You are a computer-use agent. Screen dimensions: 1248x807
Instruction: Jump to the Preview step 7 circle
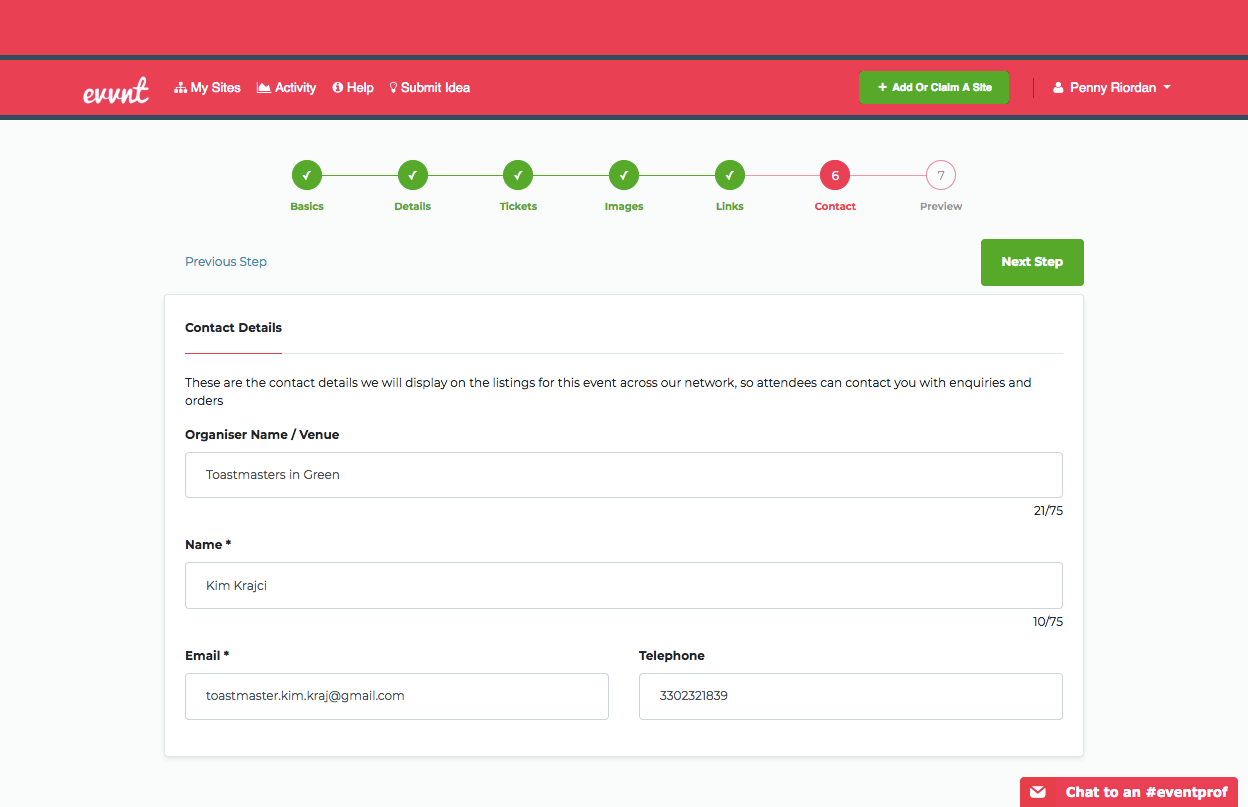coord(941,176)
